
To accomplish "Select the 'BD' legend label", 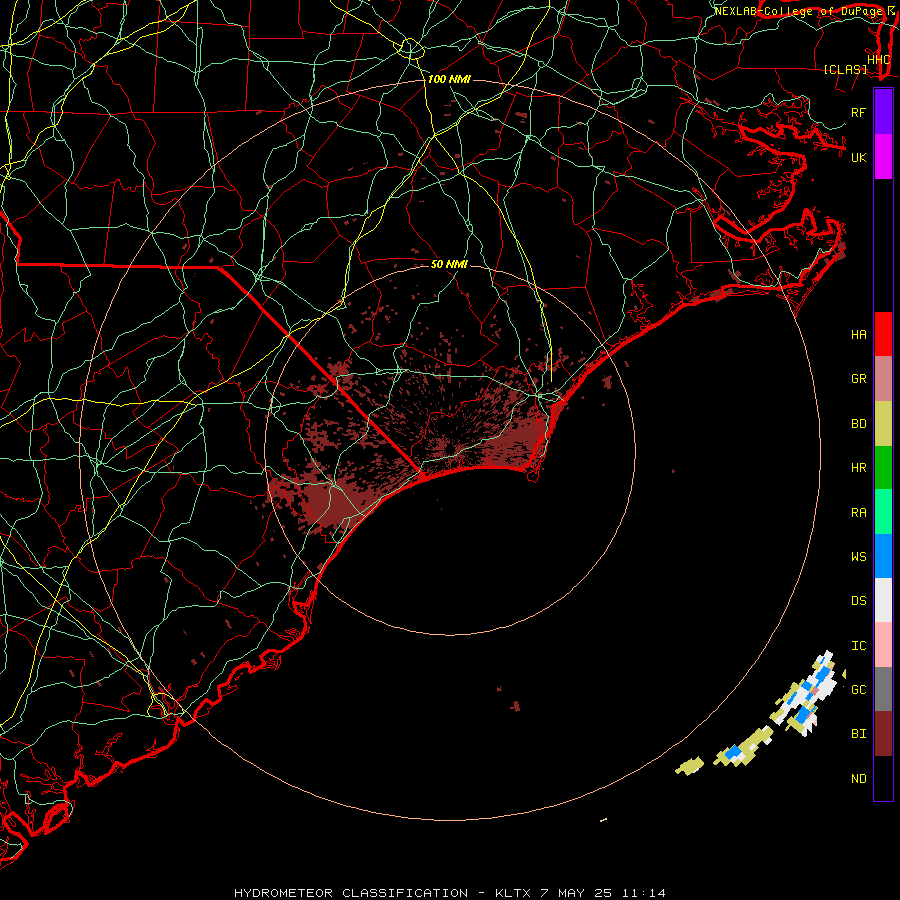I will [858, 424].
